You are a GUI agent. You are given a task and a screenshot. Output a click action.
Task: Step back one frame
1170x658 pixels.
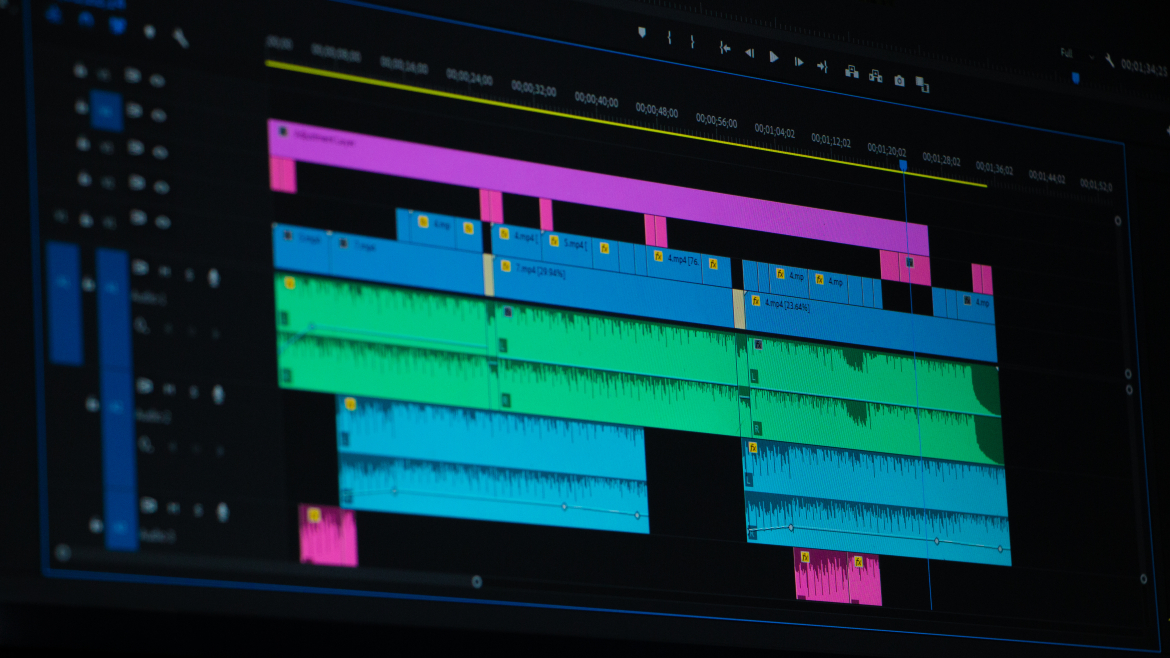point(748,53)
